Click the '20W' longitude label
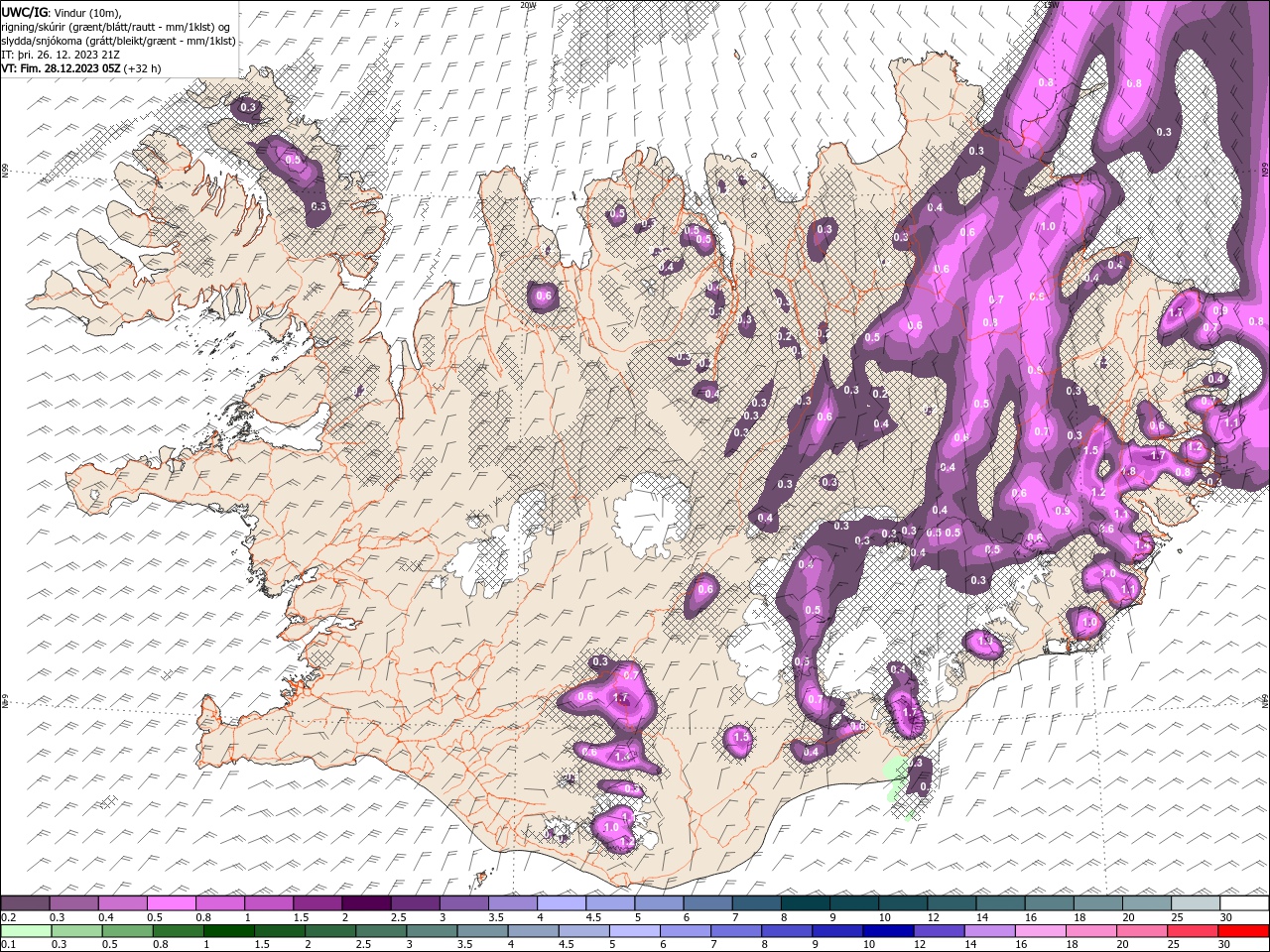The width and height of the screenshot is (1270, 952). (x=528, y=5)
